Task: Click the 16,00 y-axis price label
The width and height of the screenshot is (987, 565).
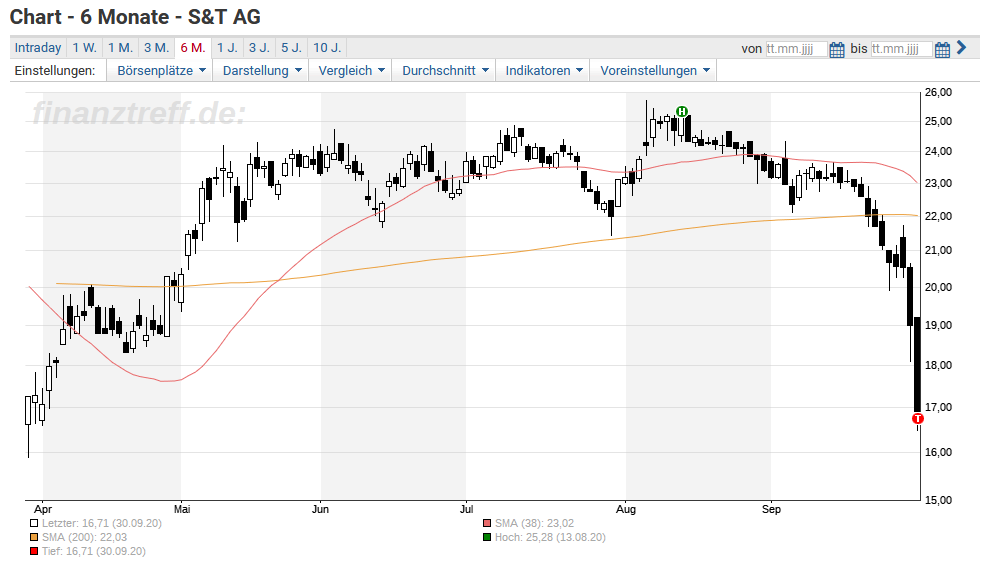Action: [x=938, y=452]
